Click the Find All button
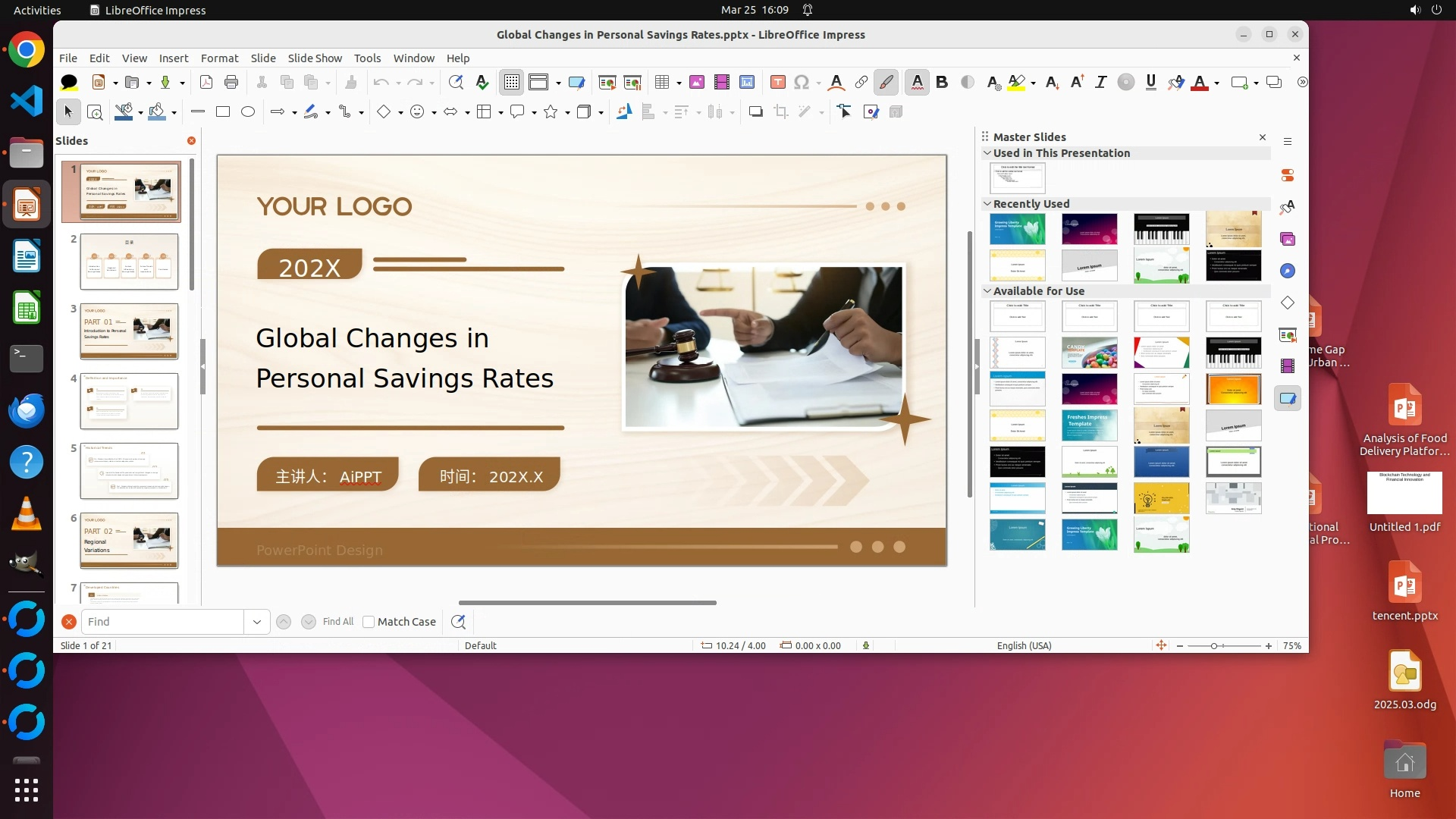This screenshot has height=819, width=1456. 337,622
